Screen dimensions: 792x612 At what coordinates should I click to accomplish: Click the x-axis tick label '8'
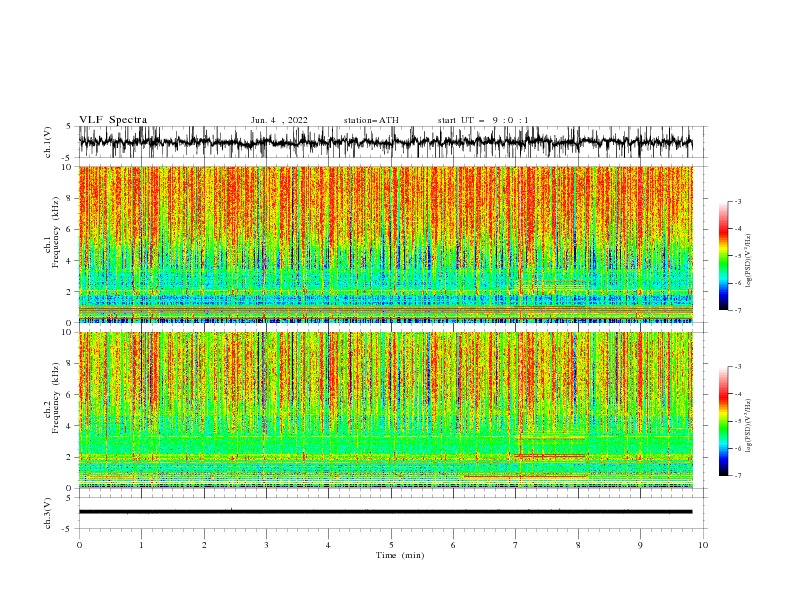pyautogui.click(x=578, y=545)
